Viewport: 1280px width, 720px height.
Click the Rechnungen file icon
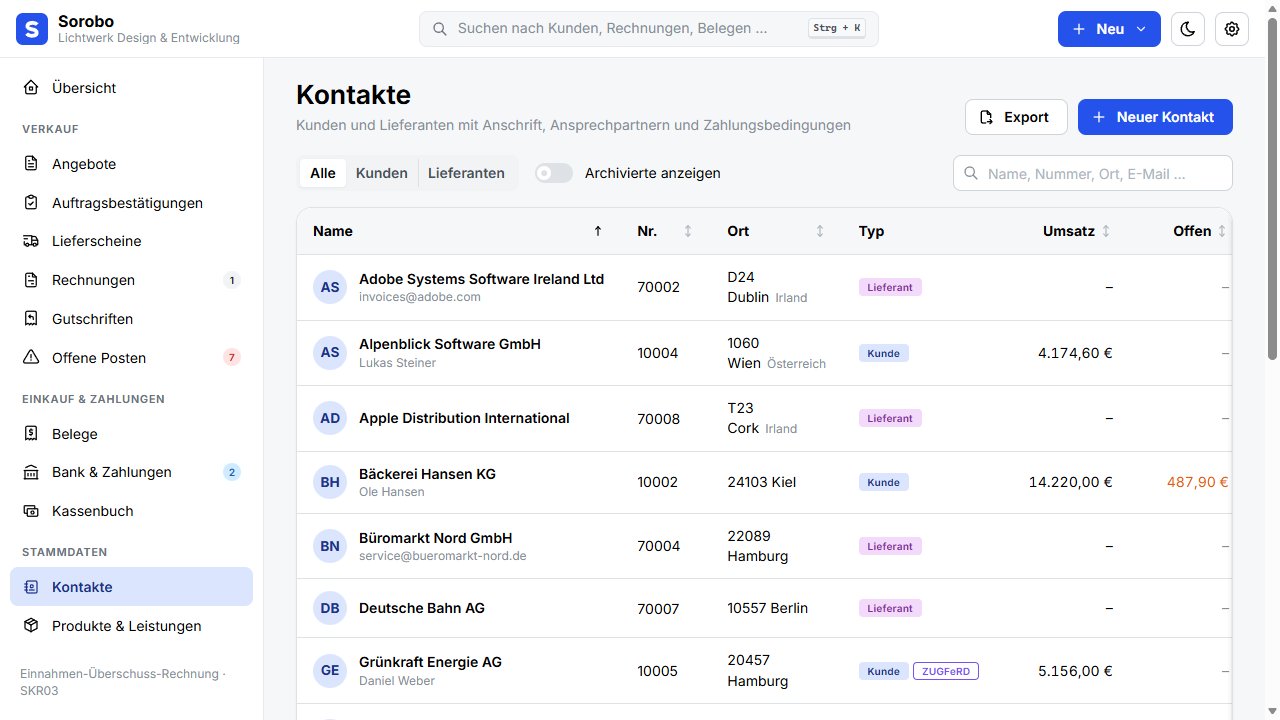click(x=31, y=280)
